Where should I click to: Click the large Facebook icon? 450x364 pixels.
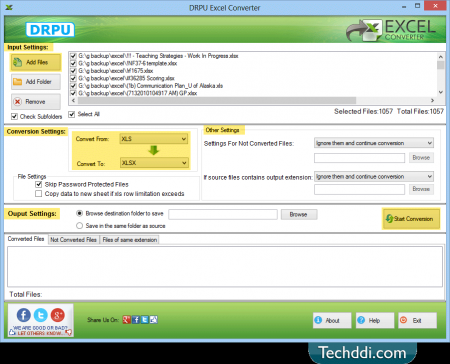24,315
